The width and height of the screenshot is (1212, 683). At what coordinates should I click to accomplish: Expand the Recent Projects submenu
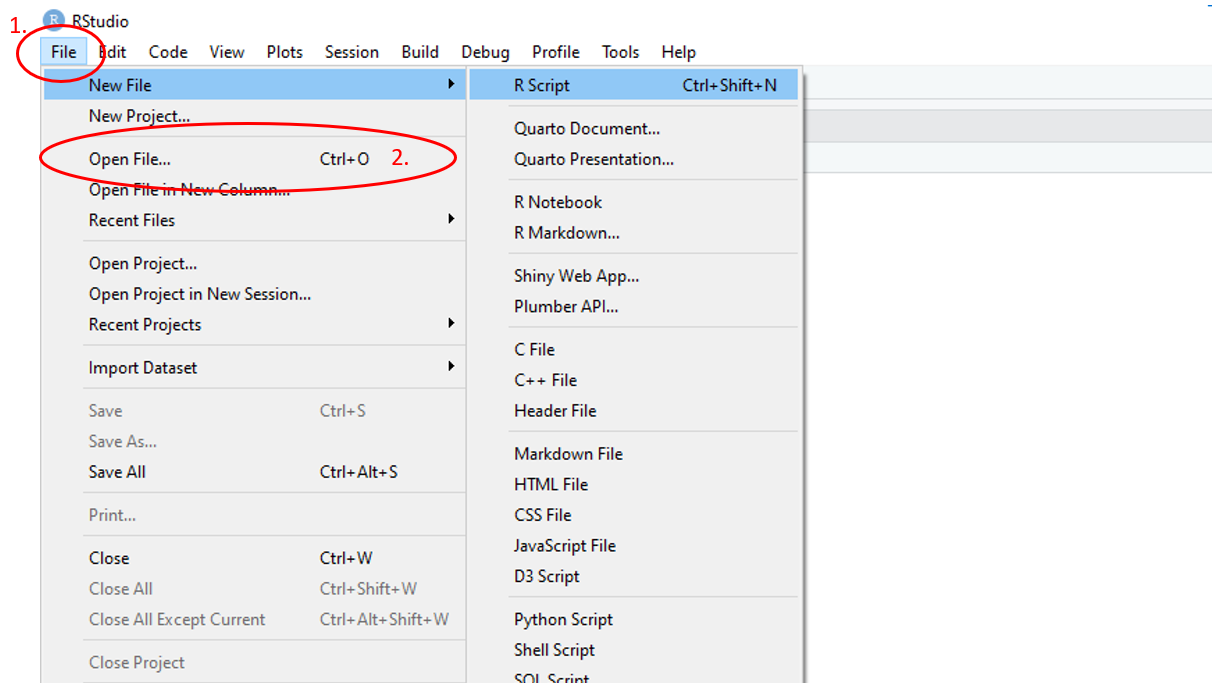254,325
